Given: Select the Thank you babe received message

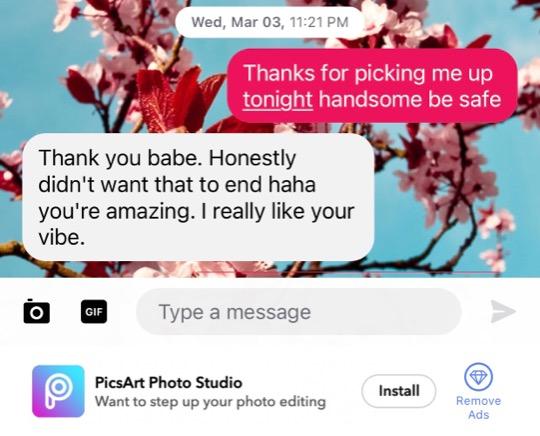Looking at the screenshot, I should click(x=198, y=197).
